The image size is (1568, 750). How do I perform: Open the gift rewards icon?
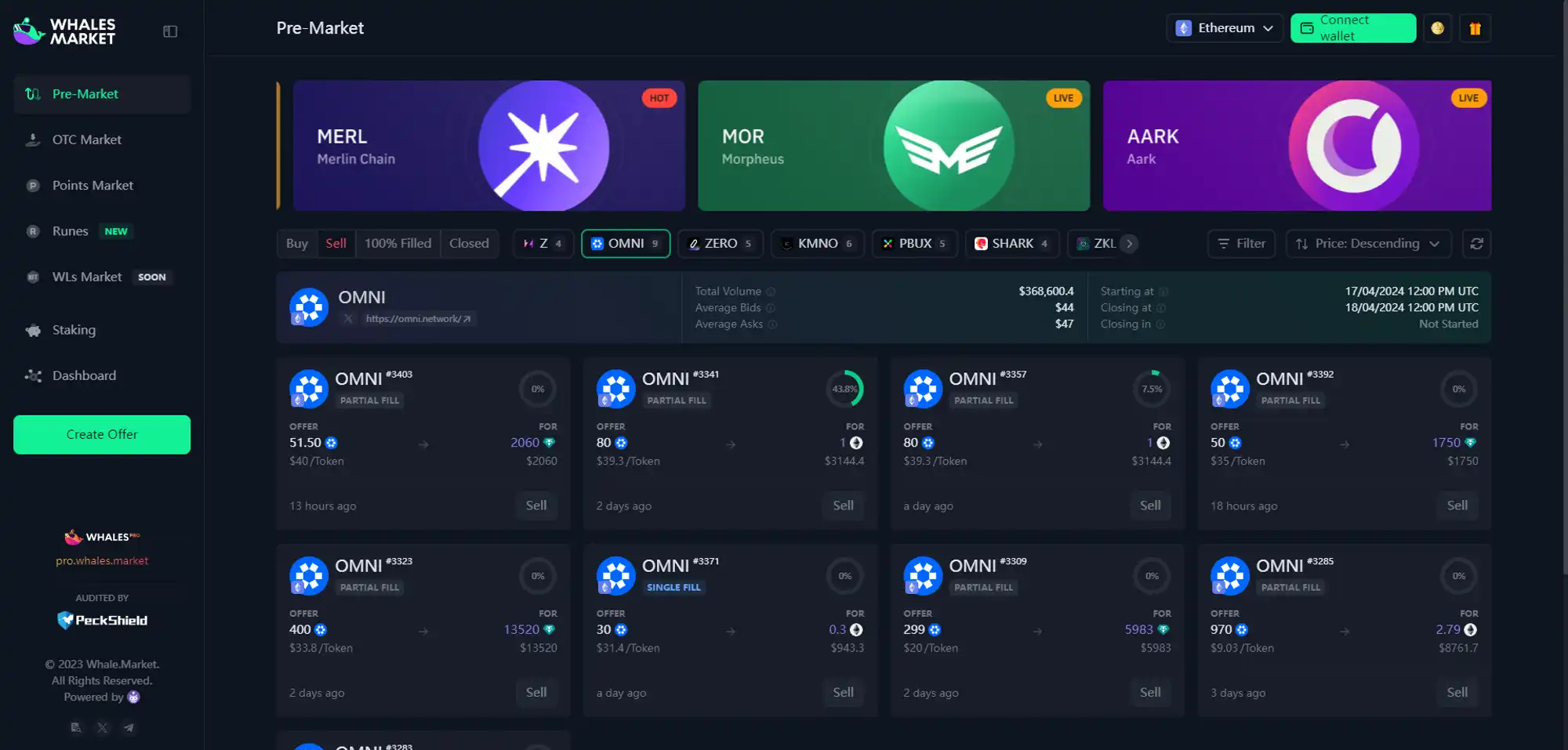click(1475, 28)
